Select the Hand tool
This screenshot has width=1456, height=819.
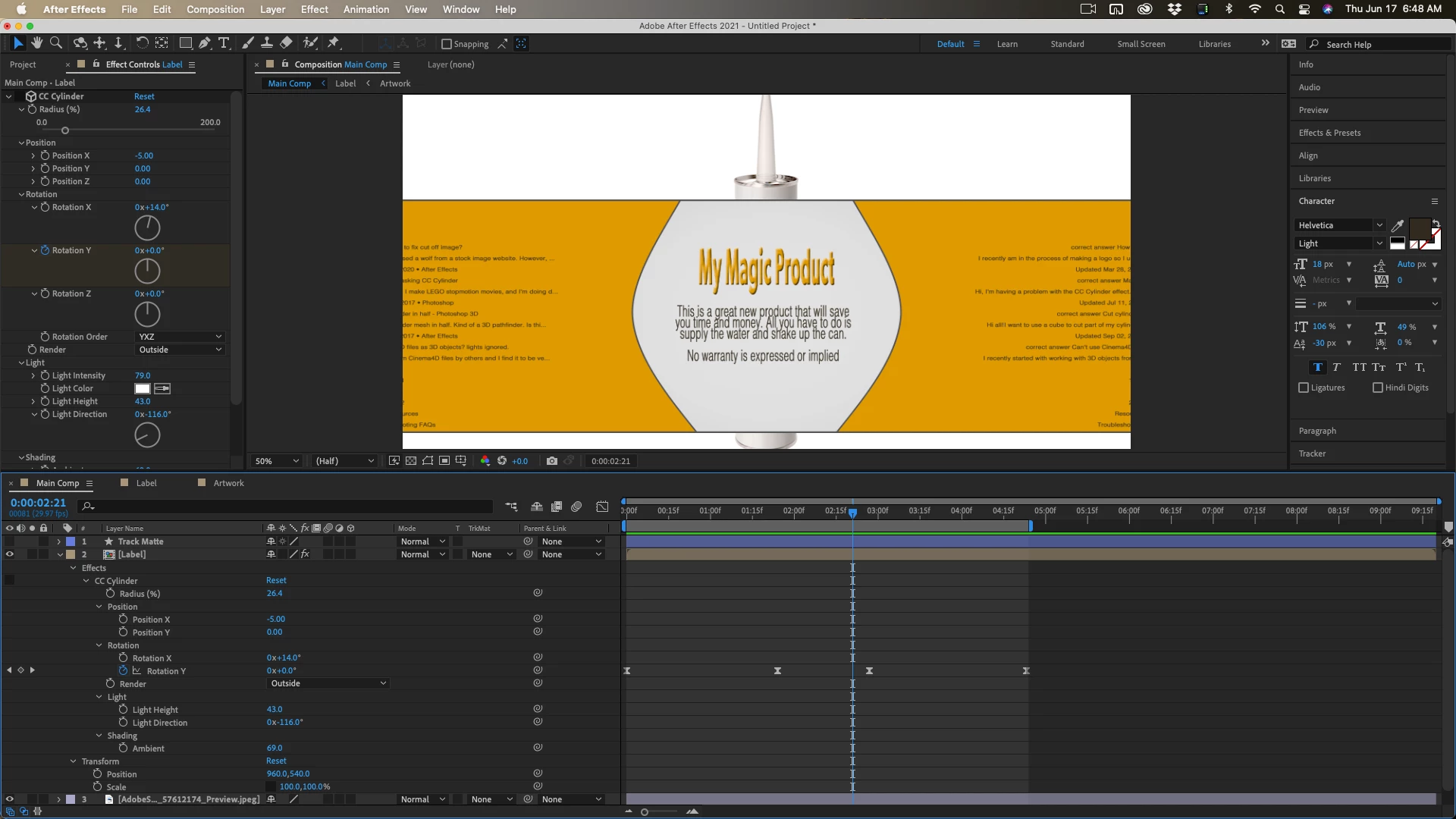tap(36, 43)
